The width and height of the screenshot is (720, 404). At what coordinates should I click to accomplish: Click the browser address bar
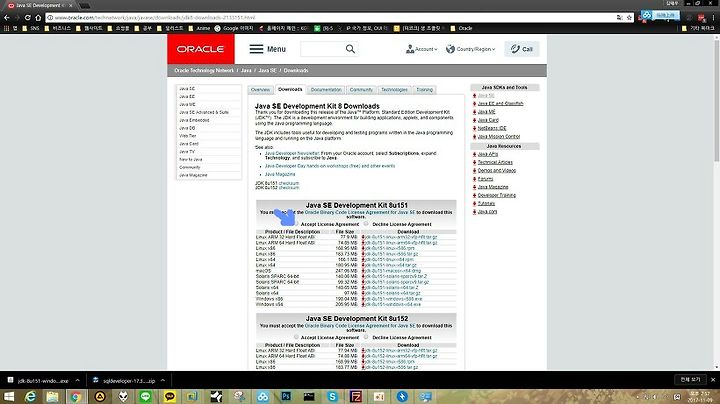[331, 17]
